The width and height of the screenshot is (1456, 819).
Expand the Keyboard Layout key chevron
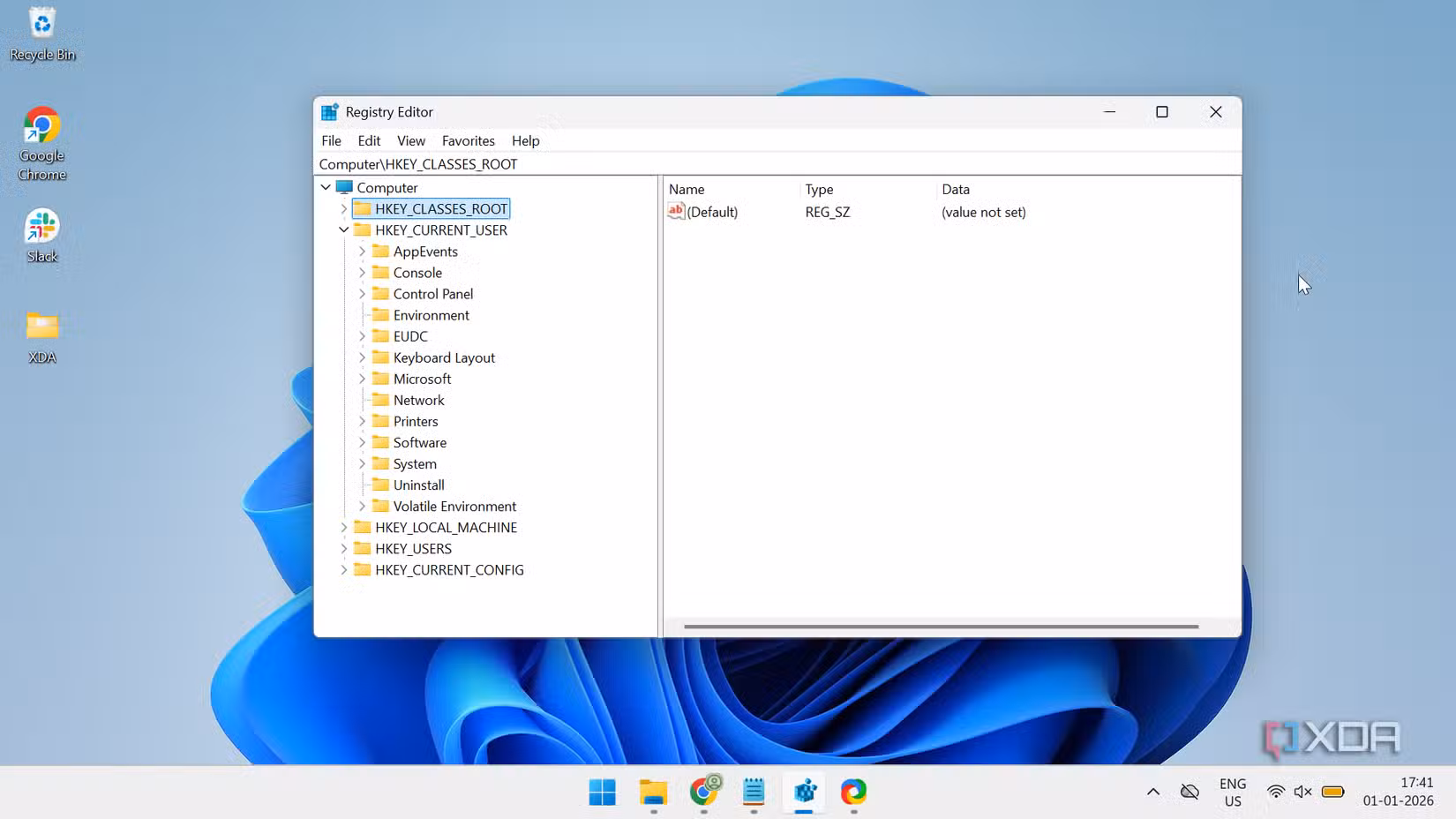click(x=362, y=357)
